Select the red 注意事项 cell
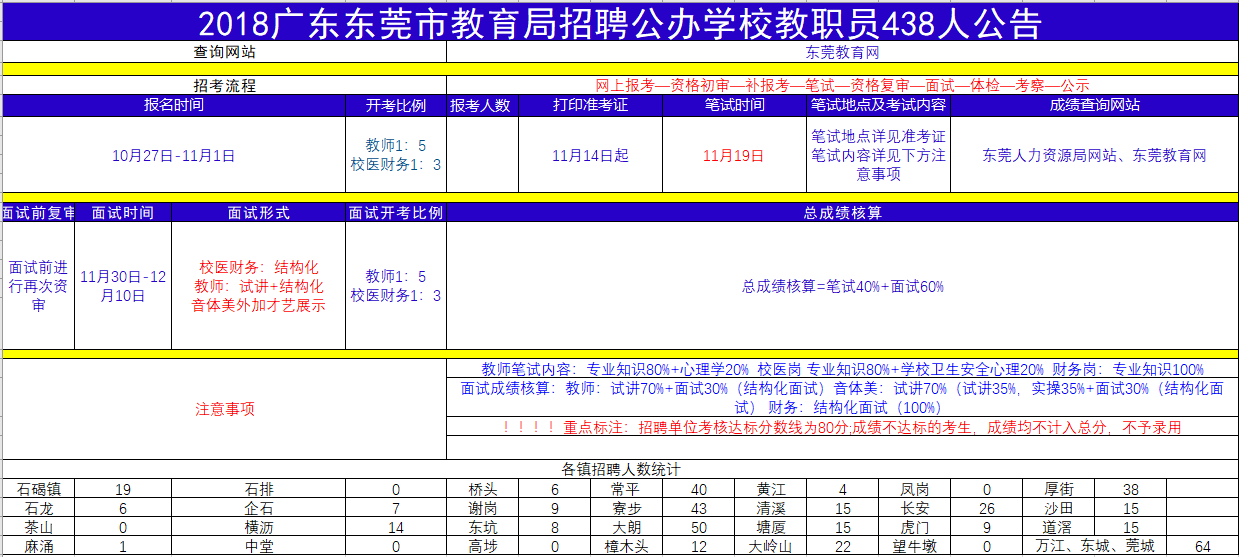The image size is (1239, 557). point(224,409)
